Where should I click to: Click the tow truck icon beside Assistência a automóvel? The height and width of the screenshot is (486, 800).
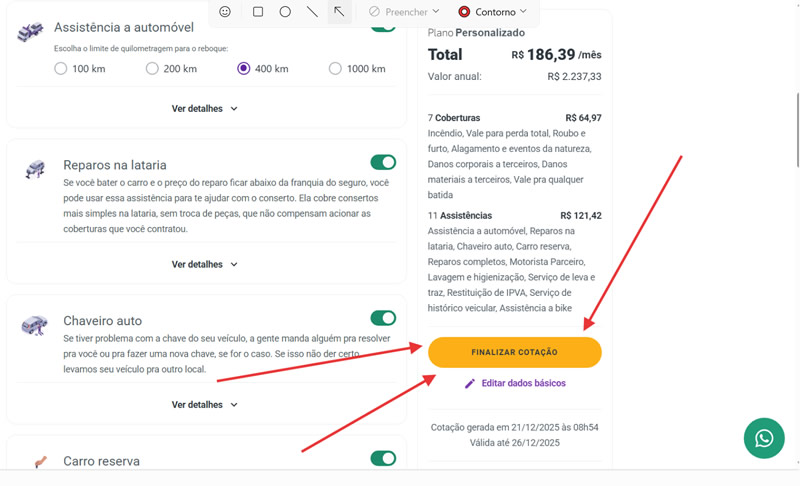(x=30, y=32)
